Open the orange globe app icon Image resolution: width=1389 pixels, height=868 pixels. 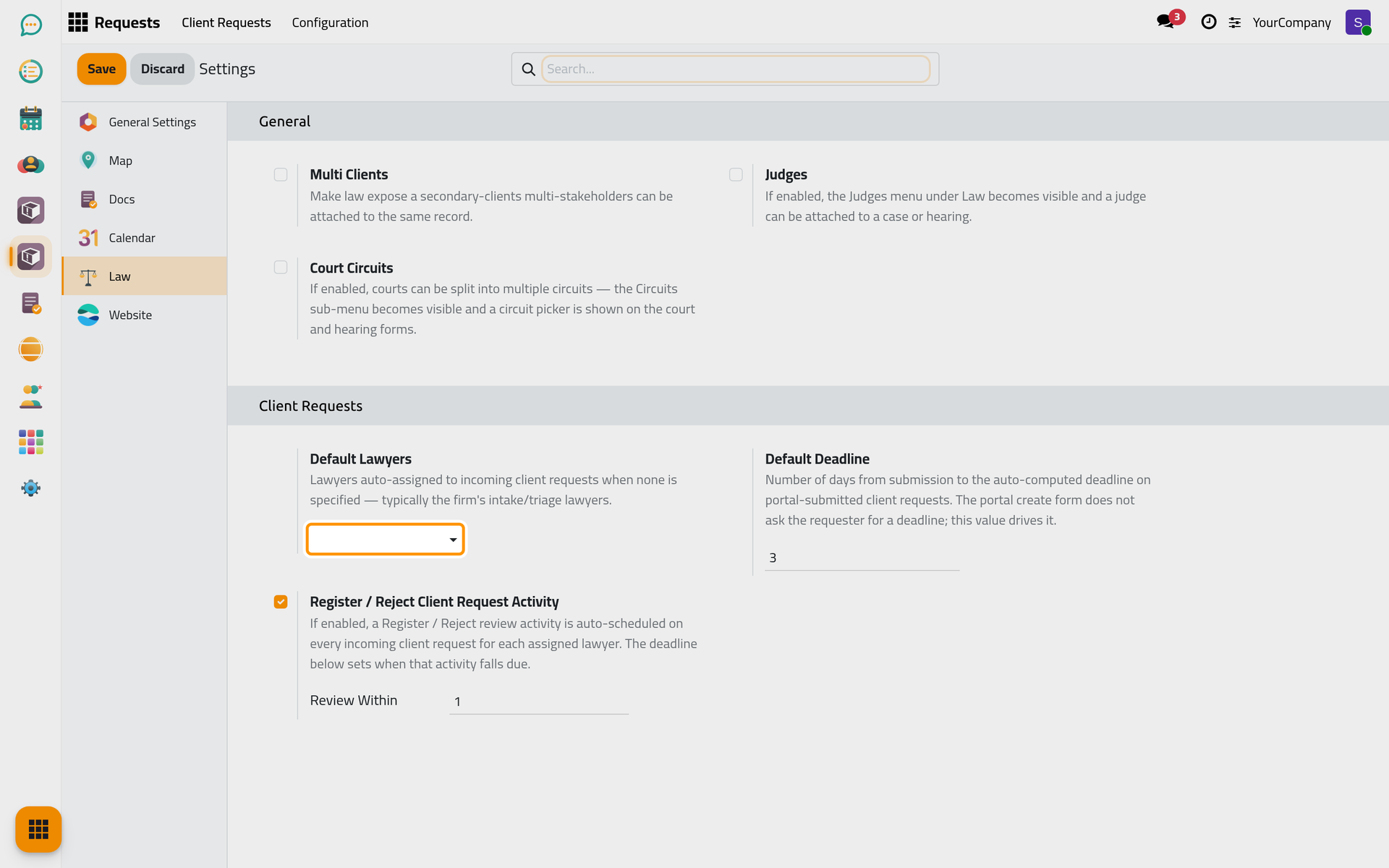coord(30,349)
